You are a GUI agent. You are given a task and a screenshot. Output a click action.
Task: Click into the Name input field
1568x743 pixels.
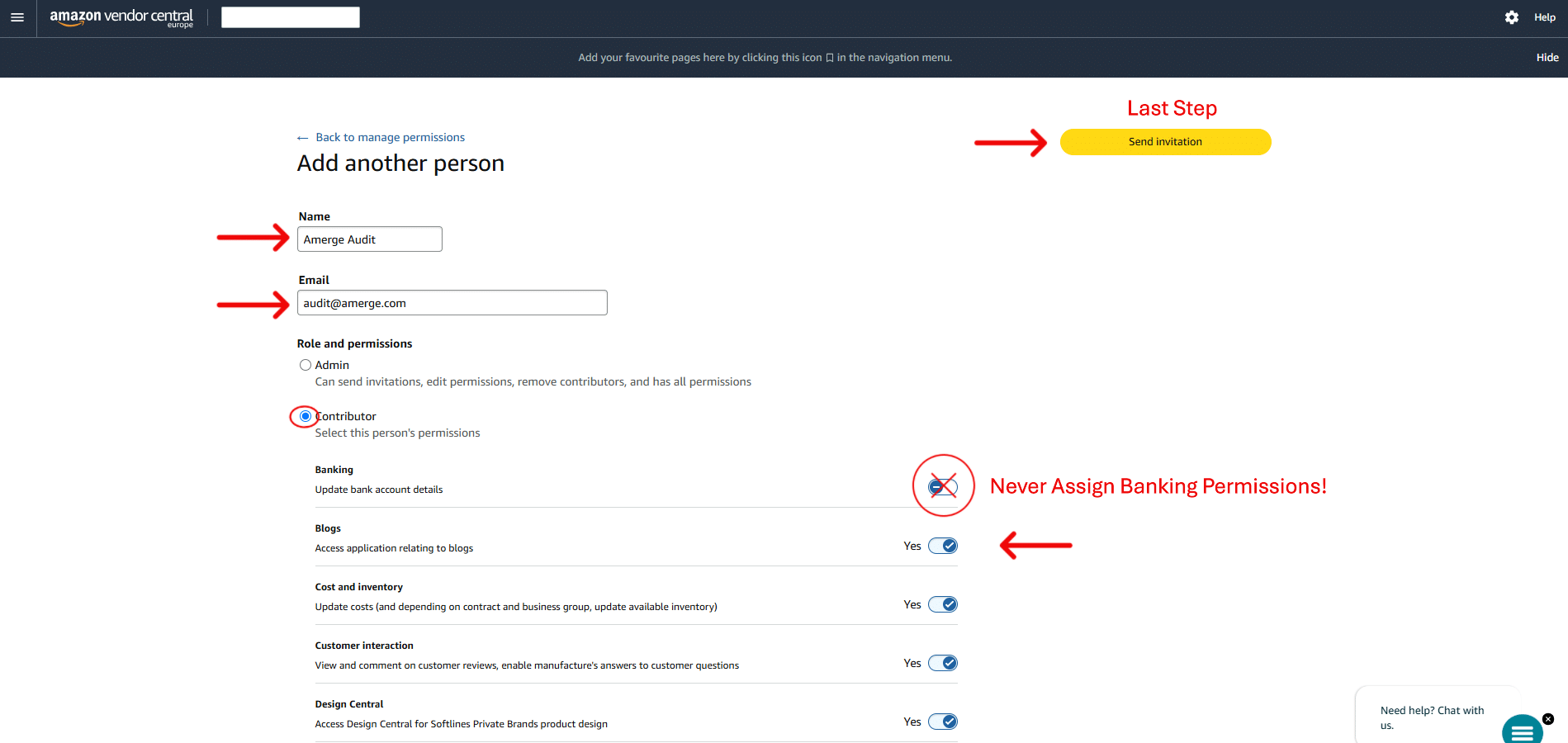coord(369,239)
